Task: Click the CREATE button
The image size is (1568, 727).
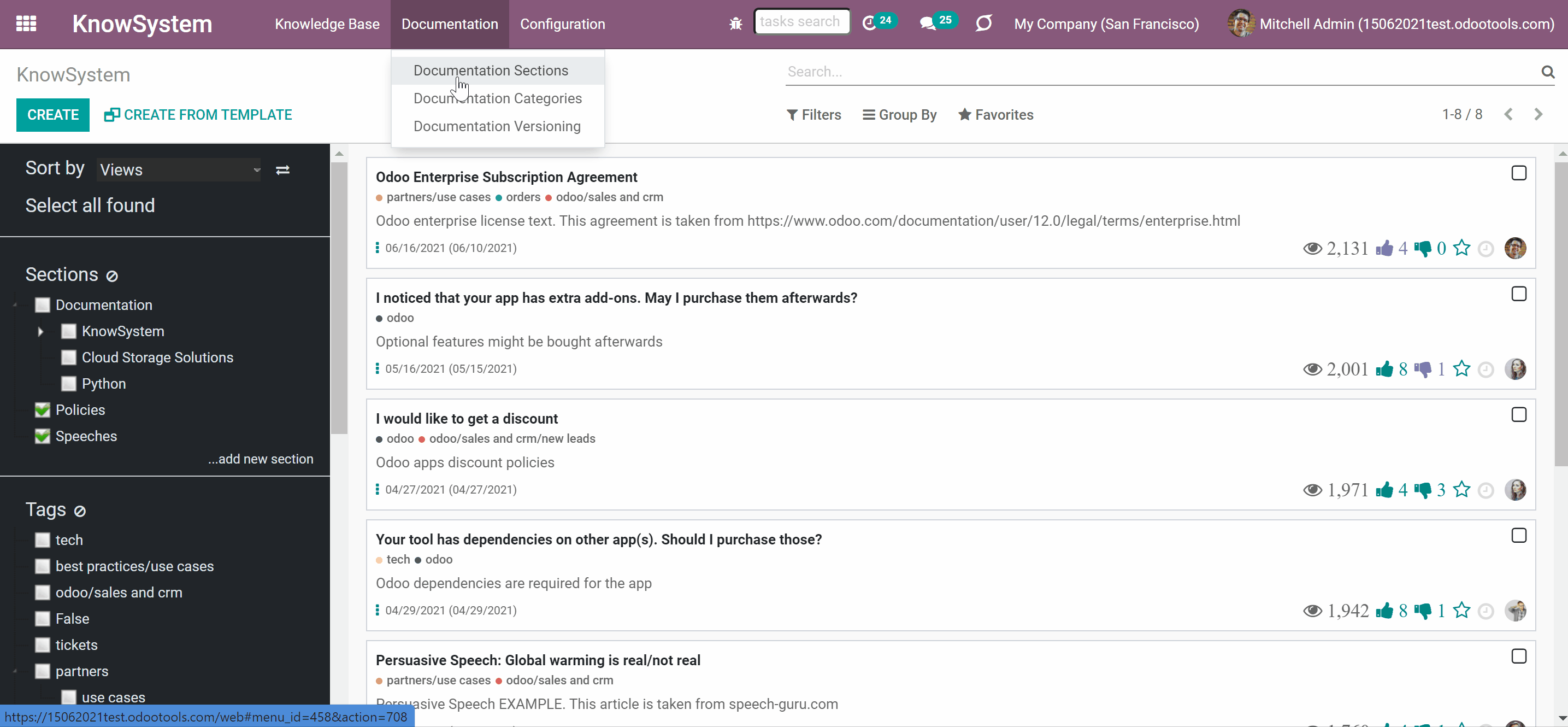Action: (x=53, y=114)
